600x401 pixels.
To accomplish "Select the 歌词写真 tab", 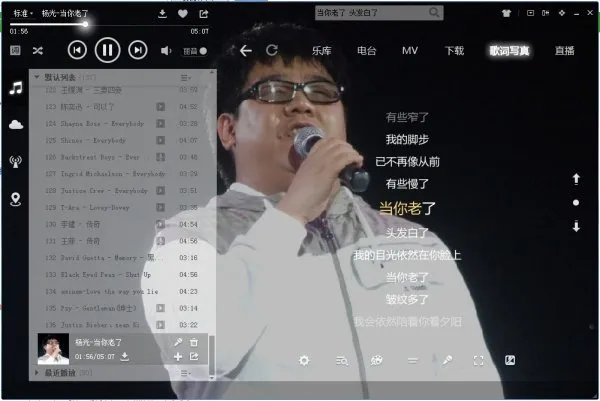I will click(x=509, y=51).
